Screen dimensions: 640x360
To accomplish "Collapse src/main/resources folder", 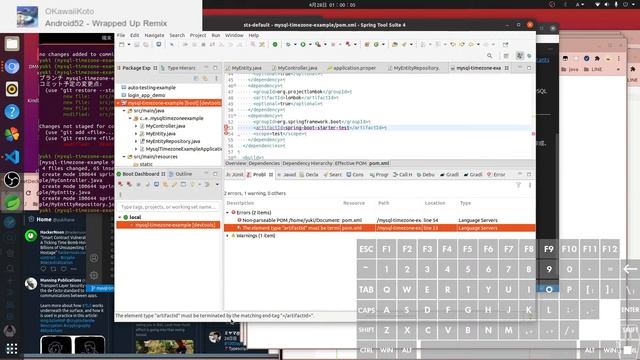I will (x=124, y=157).
